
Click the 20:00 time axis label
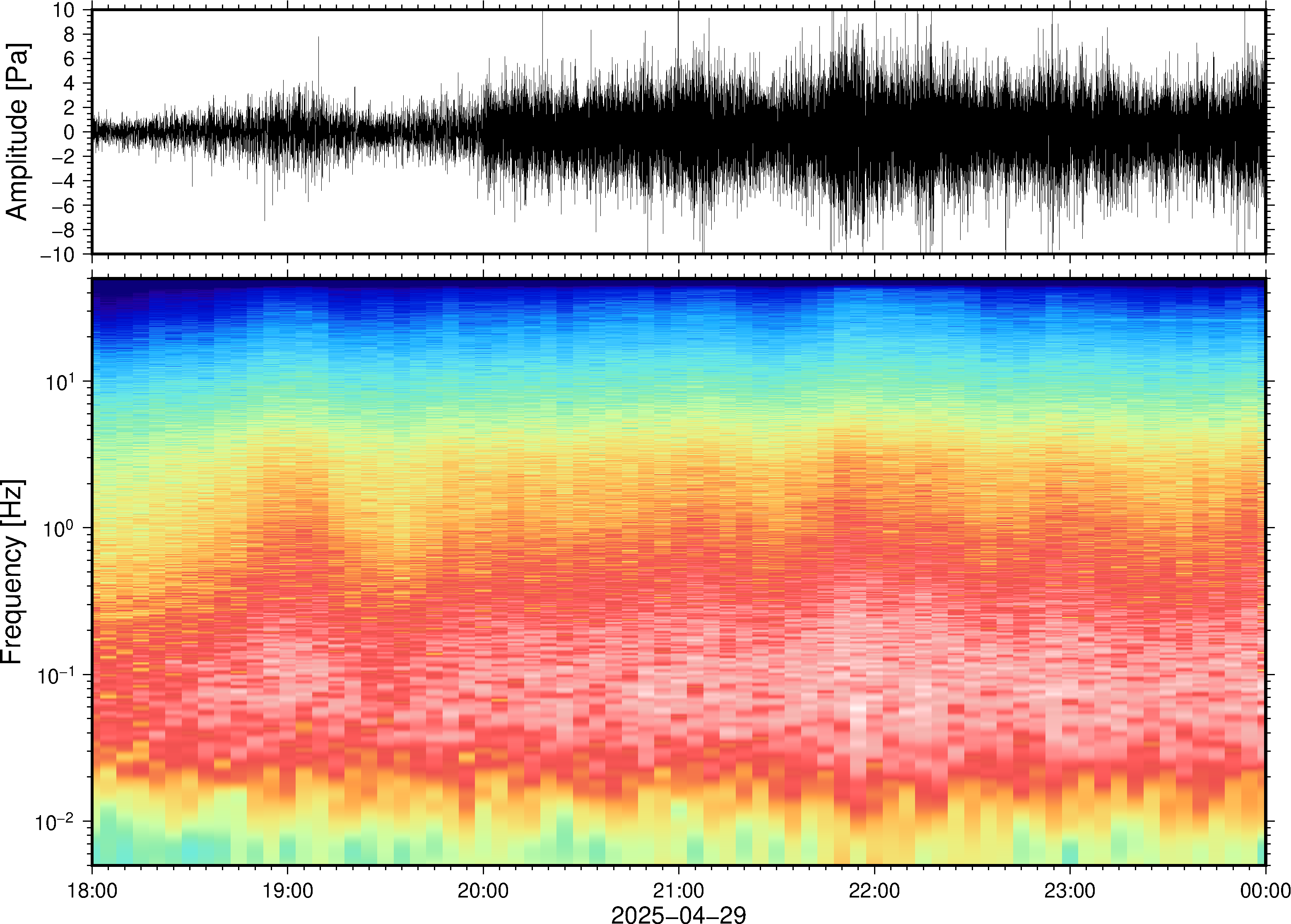pyautogui.click(x=483, y=890)
